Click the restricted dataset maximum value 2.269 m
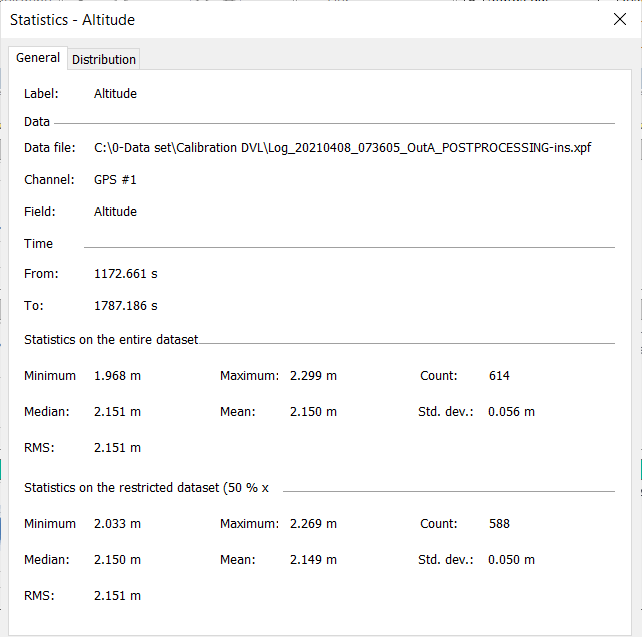Image resolution: width=642 pixels, height=637 pixels. point(313,524)
